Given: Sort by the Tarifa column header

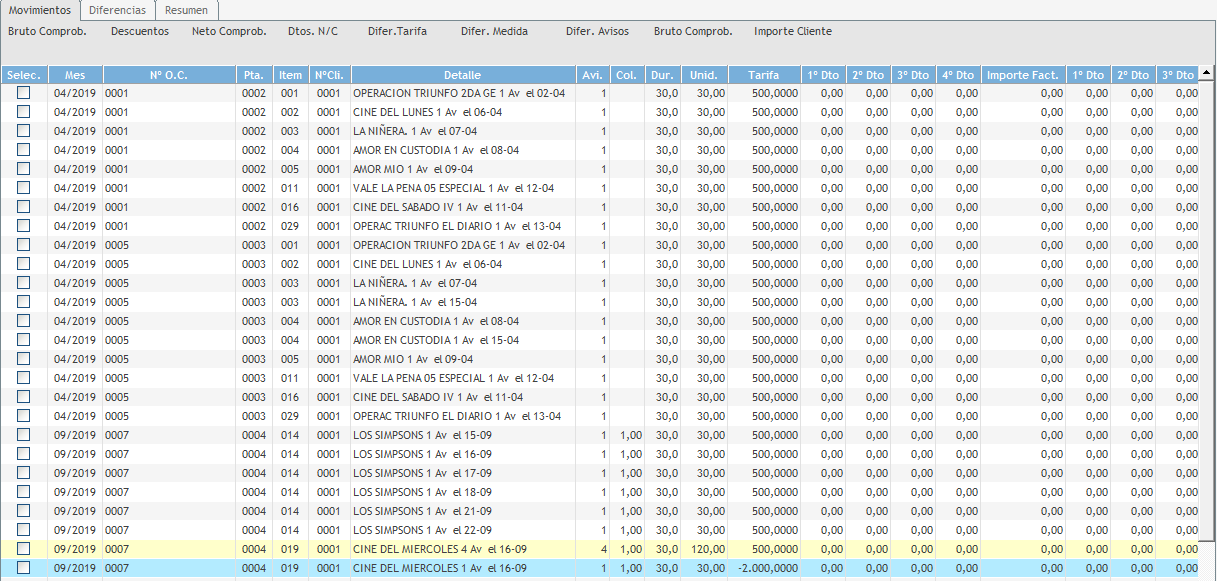Looking at the screenshot, I should coord(766,75).
